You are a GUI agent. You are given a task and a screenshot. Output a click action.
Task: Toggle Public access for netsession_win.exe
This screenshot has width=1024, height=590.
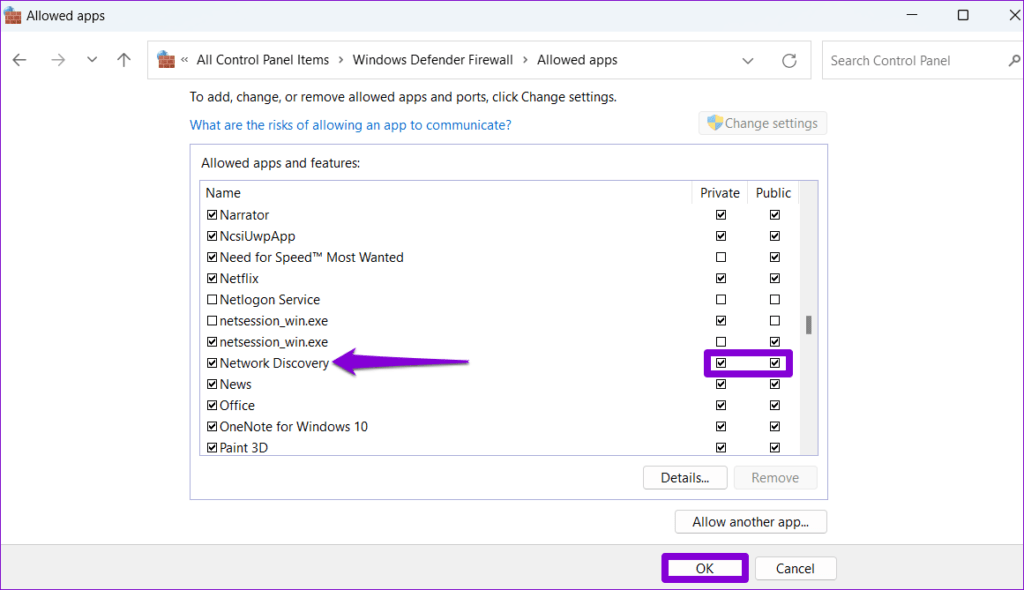(x=774, y=320)
